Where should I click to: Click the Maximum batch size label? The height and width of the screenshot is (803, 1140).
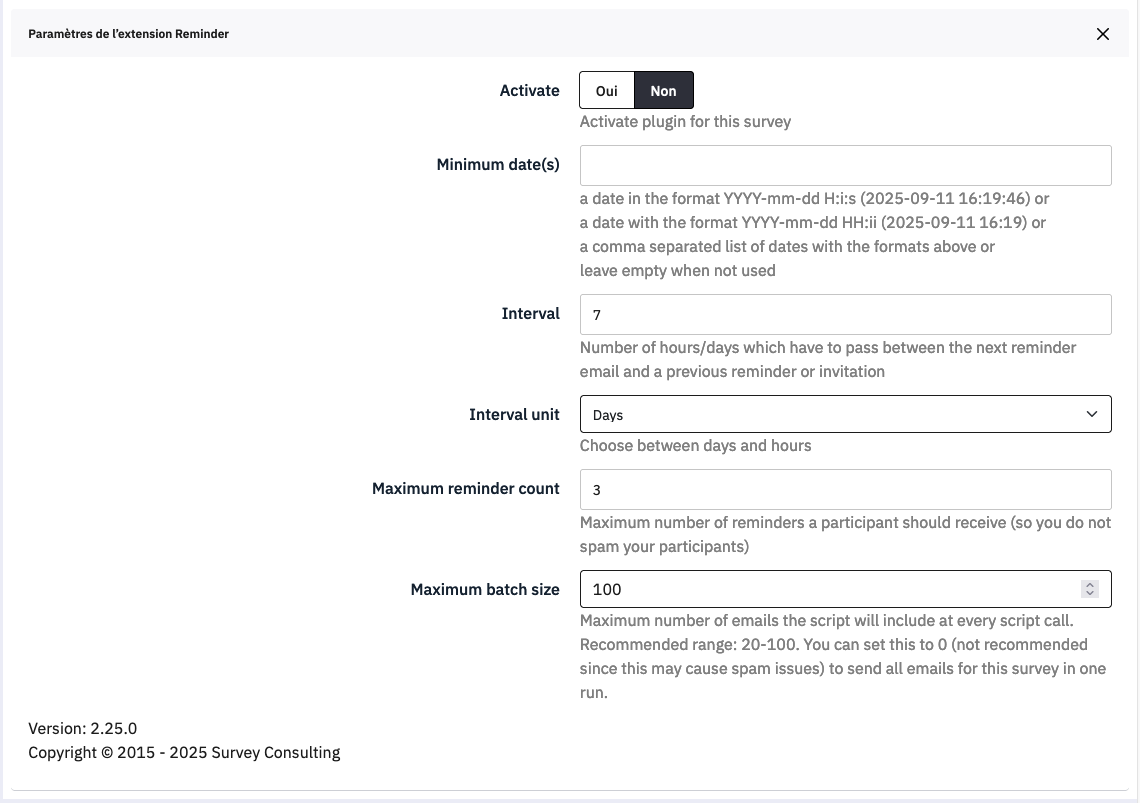(485, 589)
